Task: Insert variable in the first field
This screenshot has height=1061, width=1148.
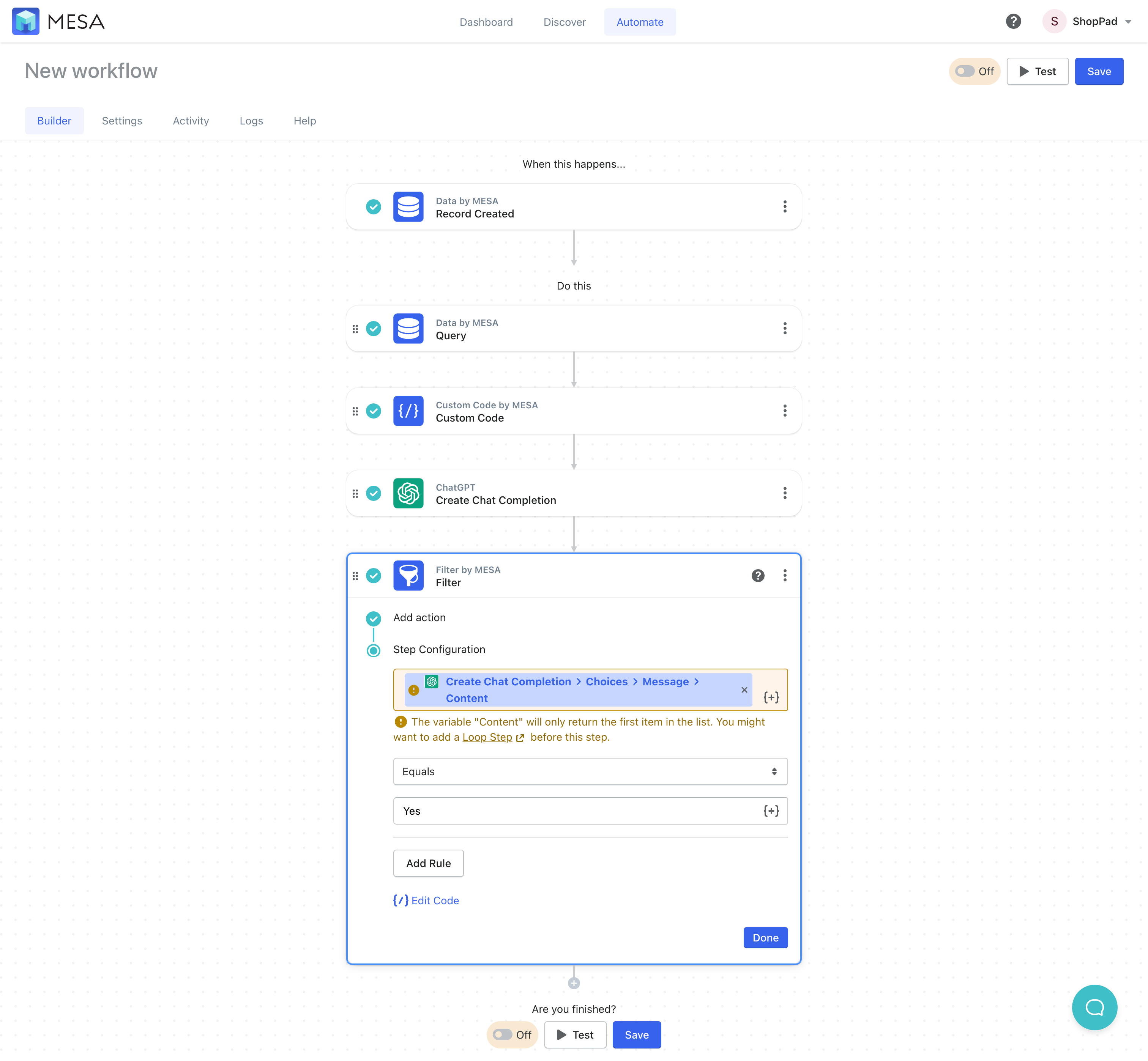Action: [771, 697]
